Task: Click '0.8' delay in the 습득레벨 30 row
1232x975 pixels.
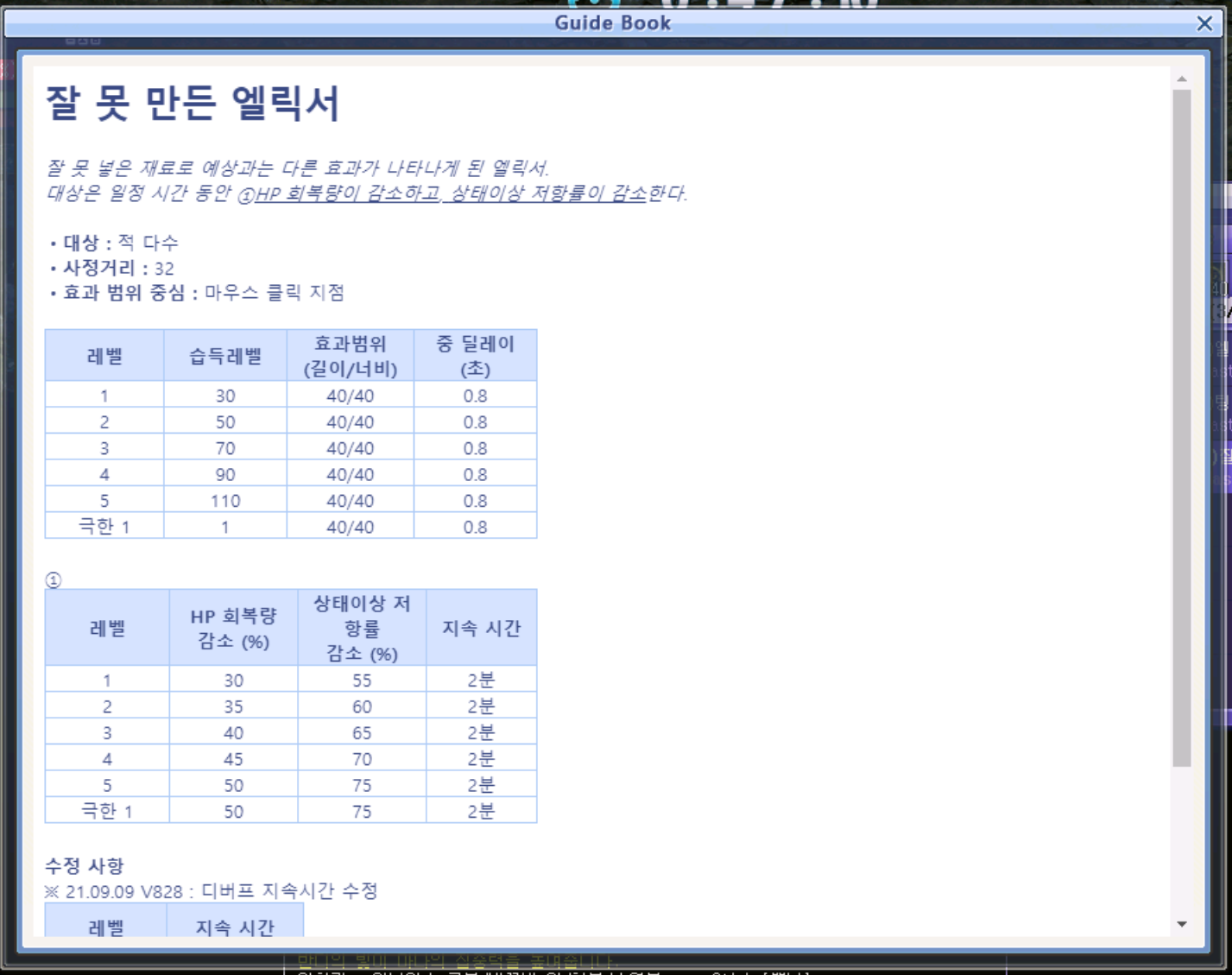Action: pyautogui.click(x=476, y=396)
